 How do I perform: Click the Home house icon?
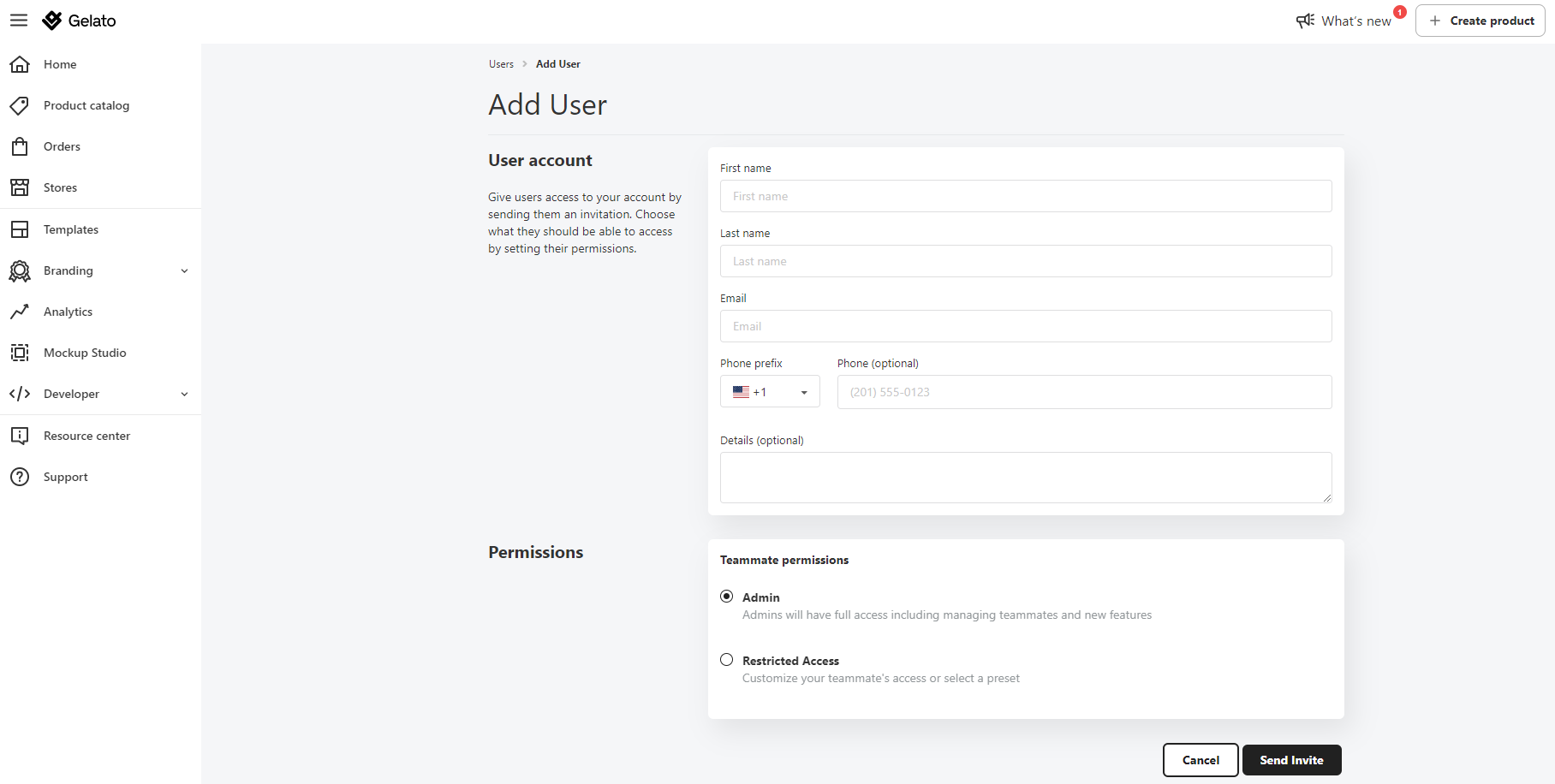[x=20, y=64]
